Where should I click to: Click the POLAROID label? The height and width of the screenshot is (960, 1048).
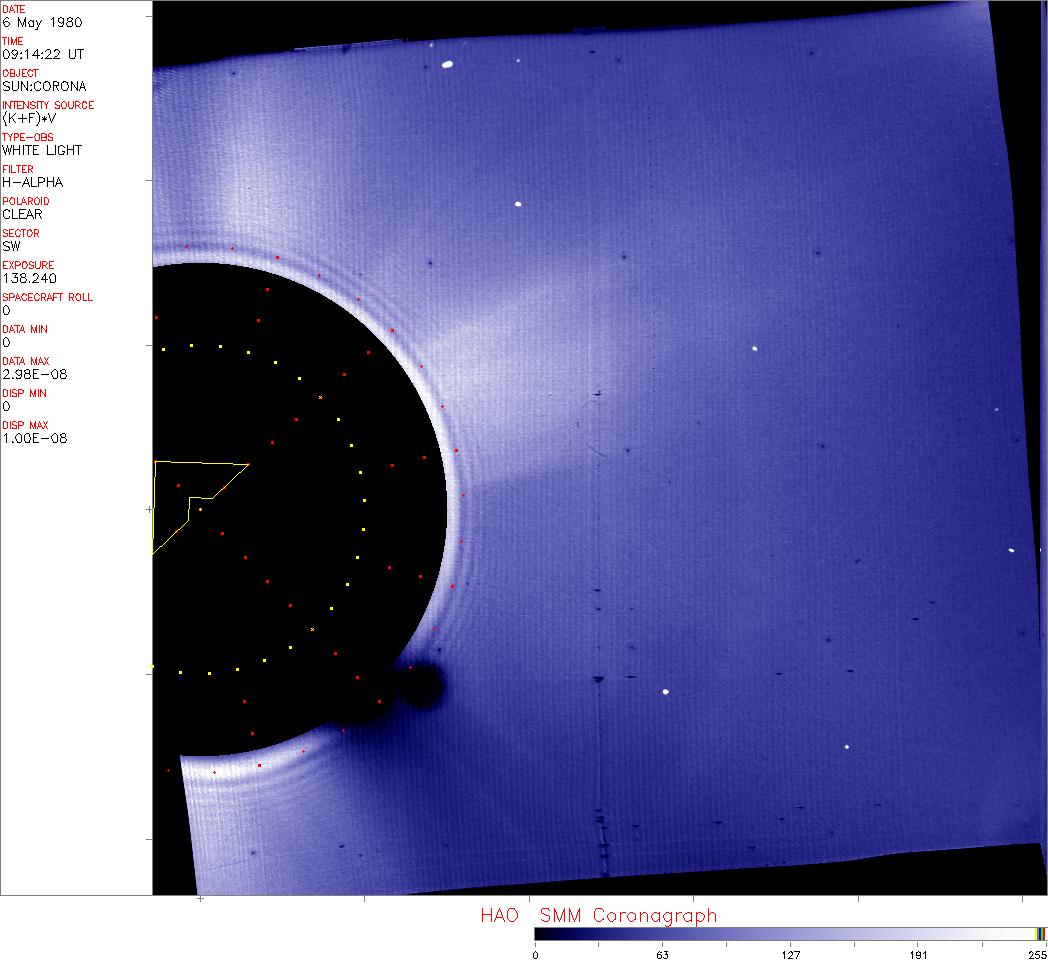(x=24, y=201)
